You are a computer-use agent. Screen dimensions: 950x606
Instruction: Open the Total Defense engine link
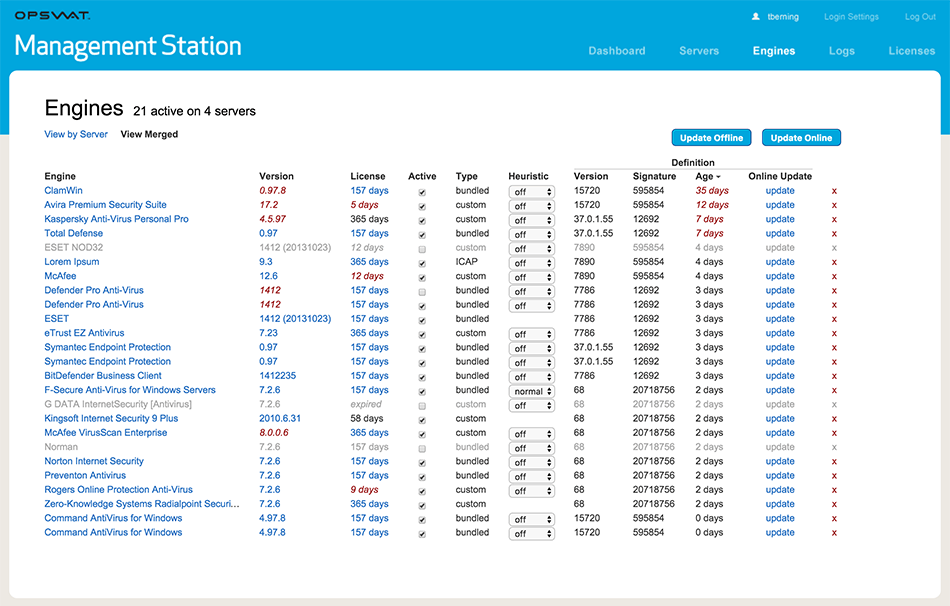(x=73, y=233)
